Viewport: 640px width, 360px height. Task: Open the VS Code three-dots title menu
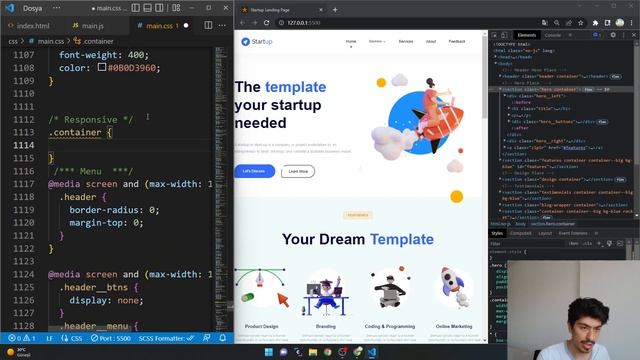pyautogui.click(x=56, y=8)
